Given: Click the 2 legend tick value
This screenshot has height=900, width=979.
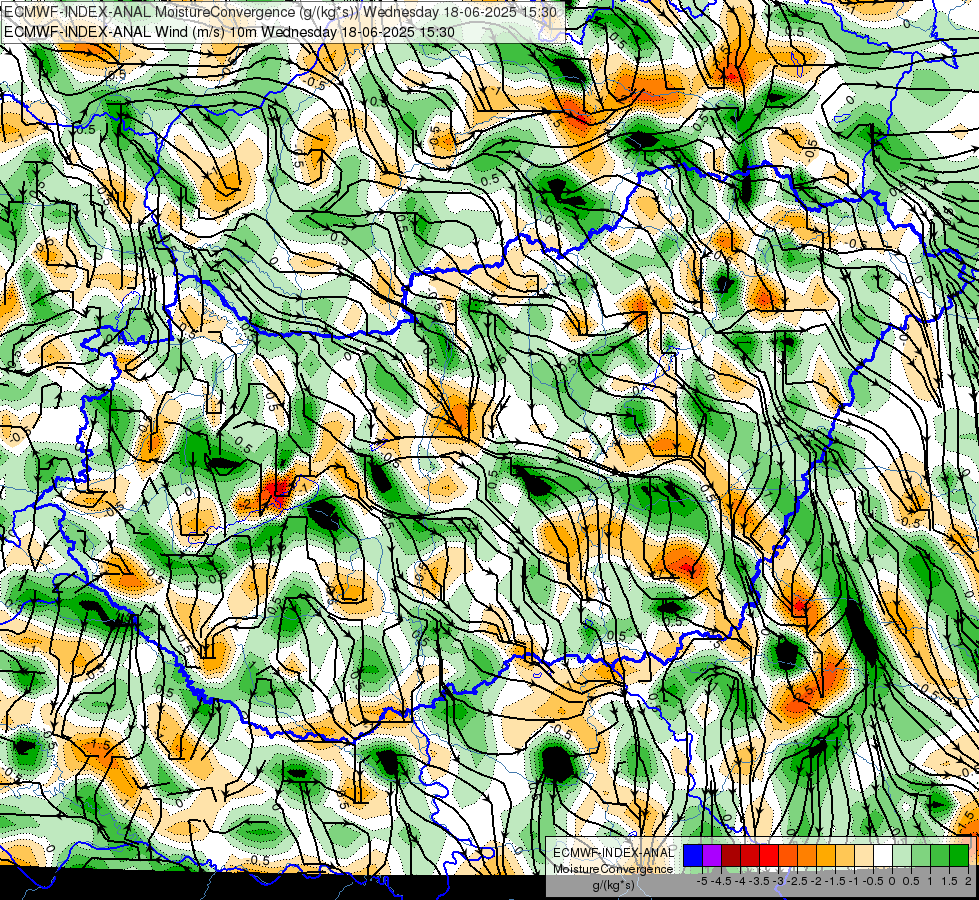Looking at the screenshot, I should coord(968,881).
